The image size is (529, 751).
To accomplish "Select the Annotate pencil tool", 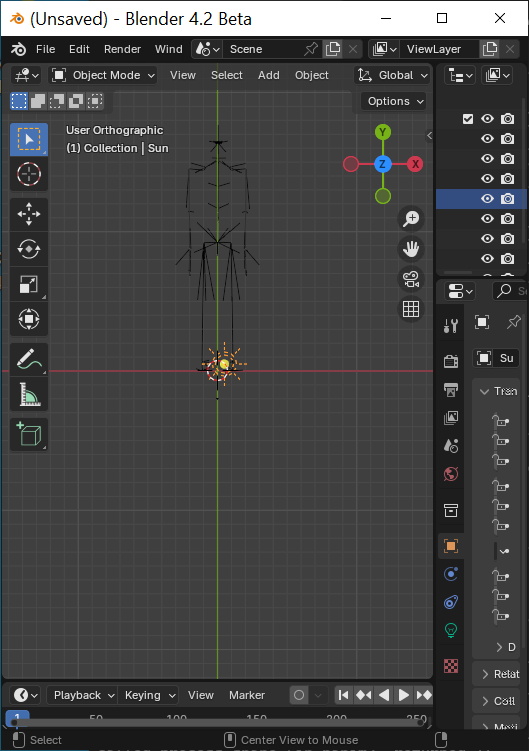I will coord(29,359).
